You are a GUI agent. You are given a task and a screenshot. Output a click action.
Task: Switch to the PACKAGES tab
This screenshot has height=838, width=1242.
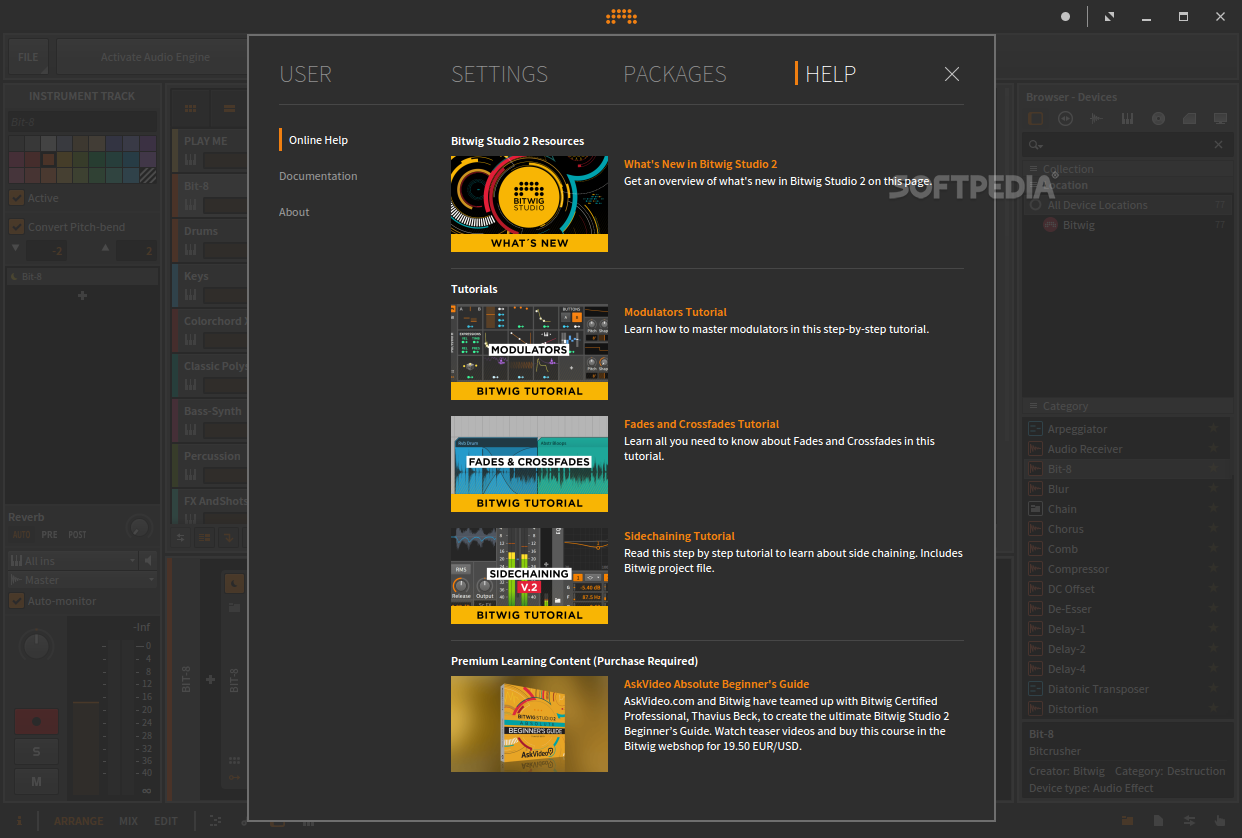click(x=675, y=74)
